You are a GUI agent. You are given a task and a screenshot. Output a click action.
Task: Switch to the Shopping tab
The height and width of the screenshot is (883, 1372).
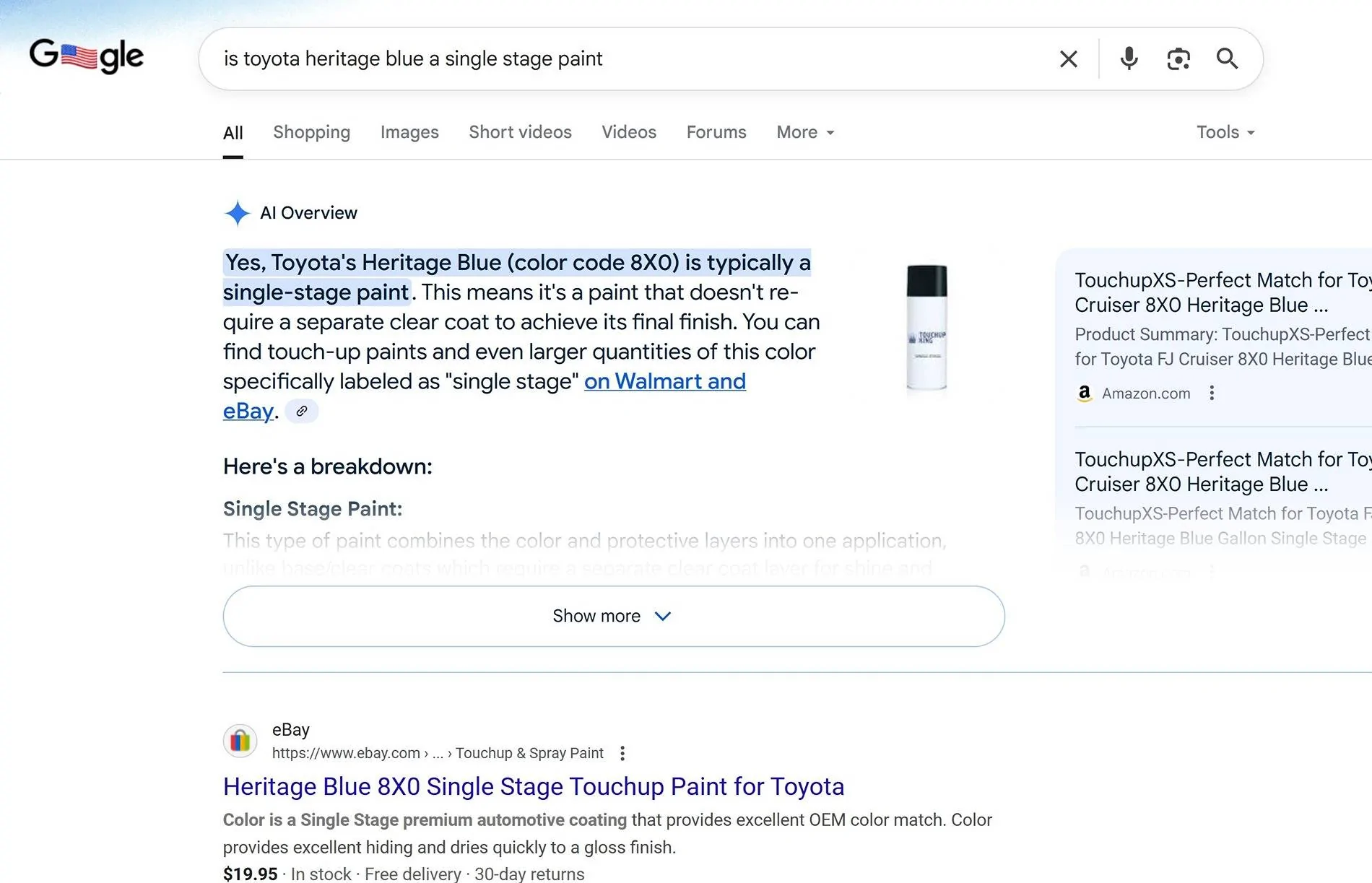(x=311, y=132)
